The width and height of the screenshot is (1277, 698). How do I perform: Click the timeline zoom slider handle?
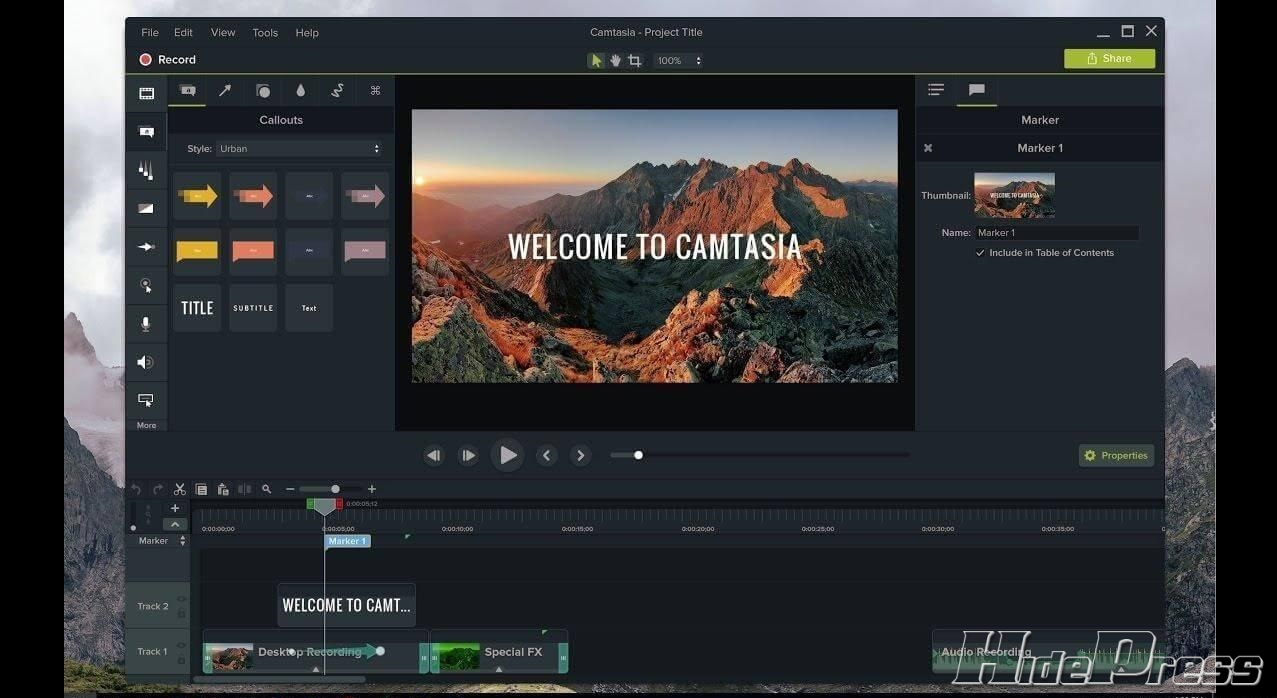click(335, 489)
